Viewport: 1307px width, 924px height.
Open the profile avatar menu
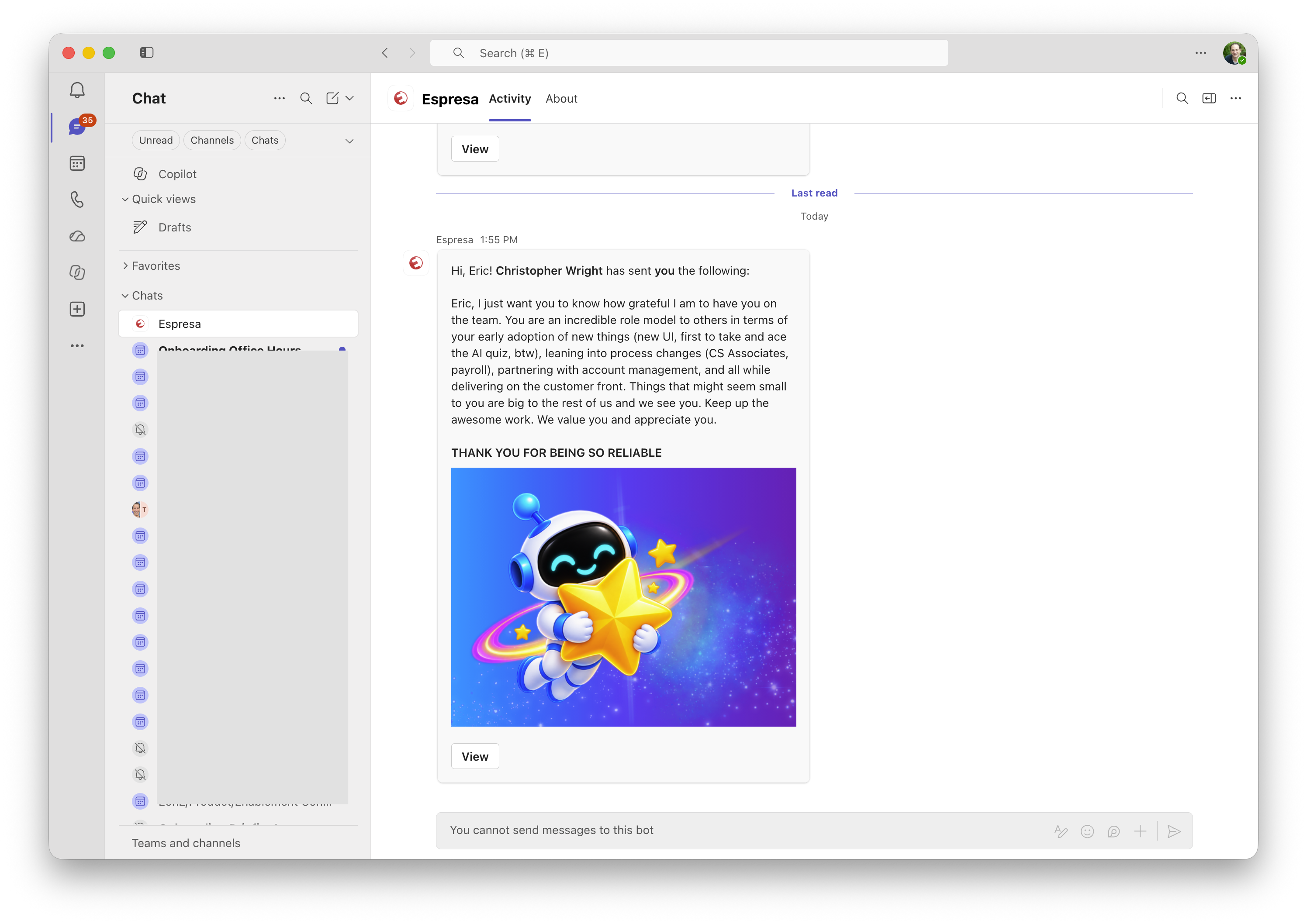[x=1235, y=53]
